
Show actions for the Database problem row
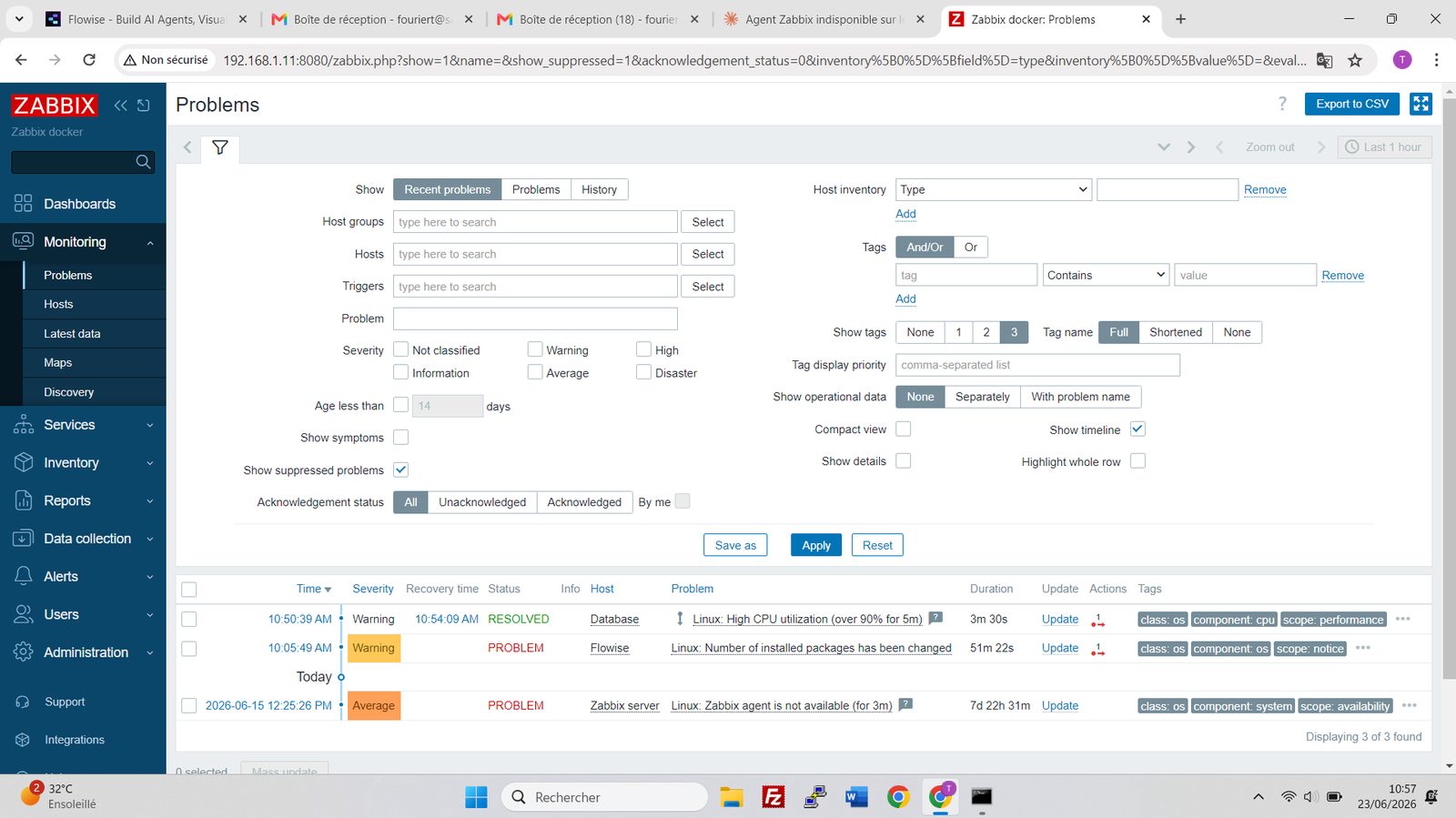point(1098,620)
